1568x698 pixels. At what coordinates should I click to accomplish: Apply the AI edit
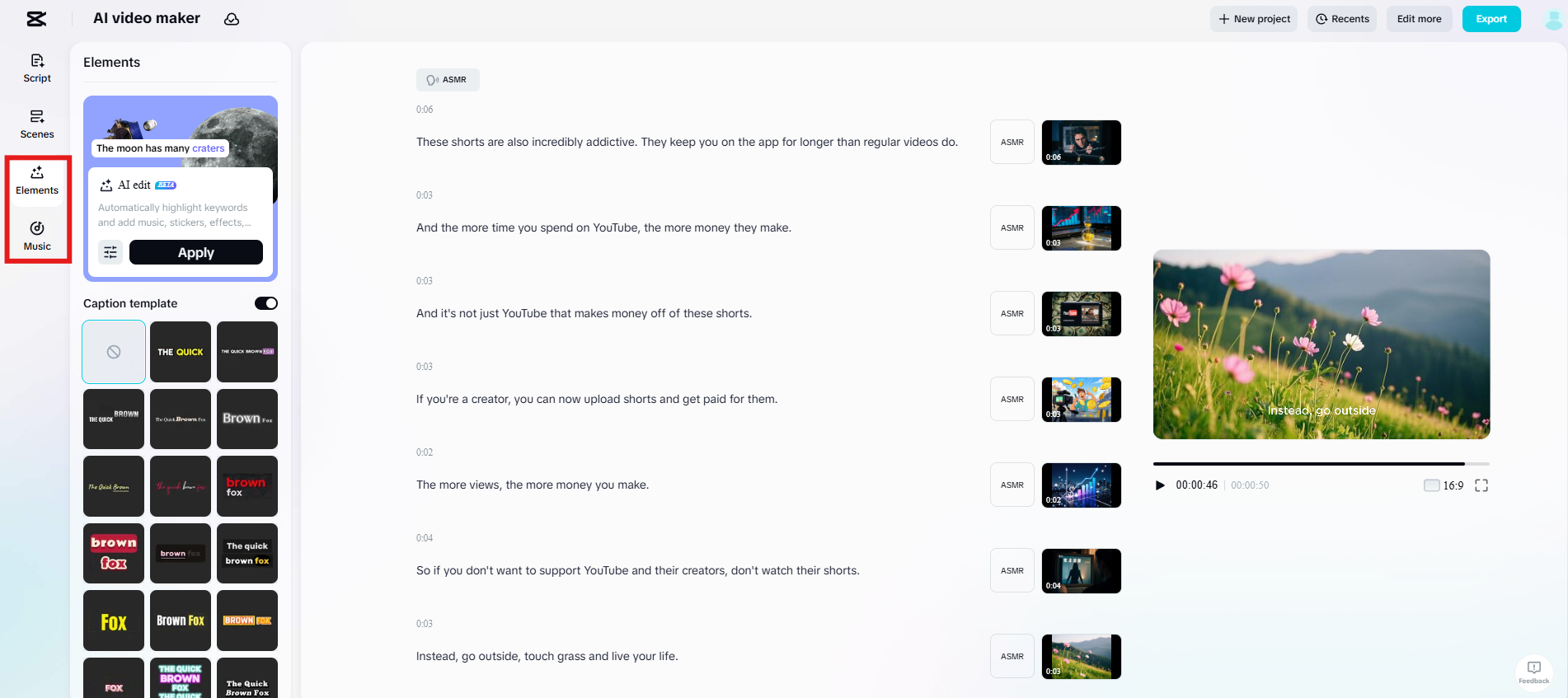(196, 252)
